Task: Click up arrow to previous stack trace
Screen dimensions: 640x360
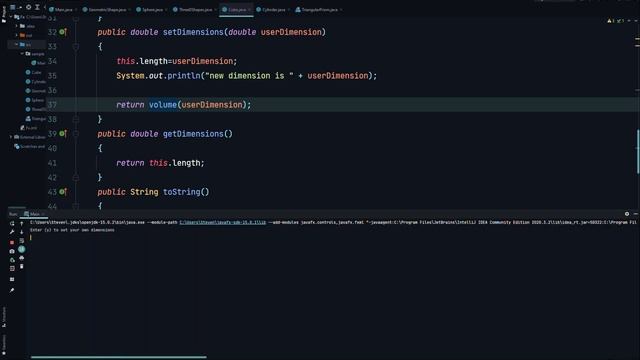Action: tap(22, 224)
